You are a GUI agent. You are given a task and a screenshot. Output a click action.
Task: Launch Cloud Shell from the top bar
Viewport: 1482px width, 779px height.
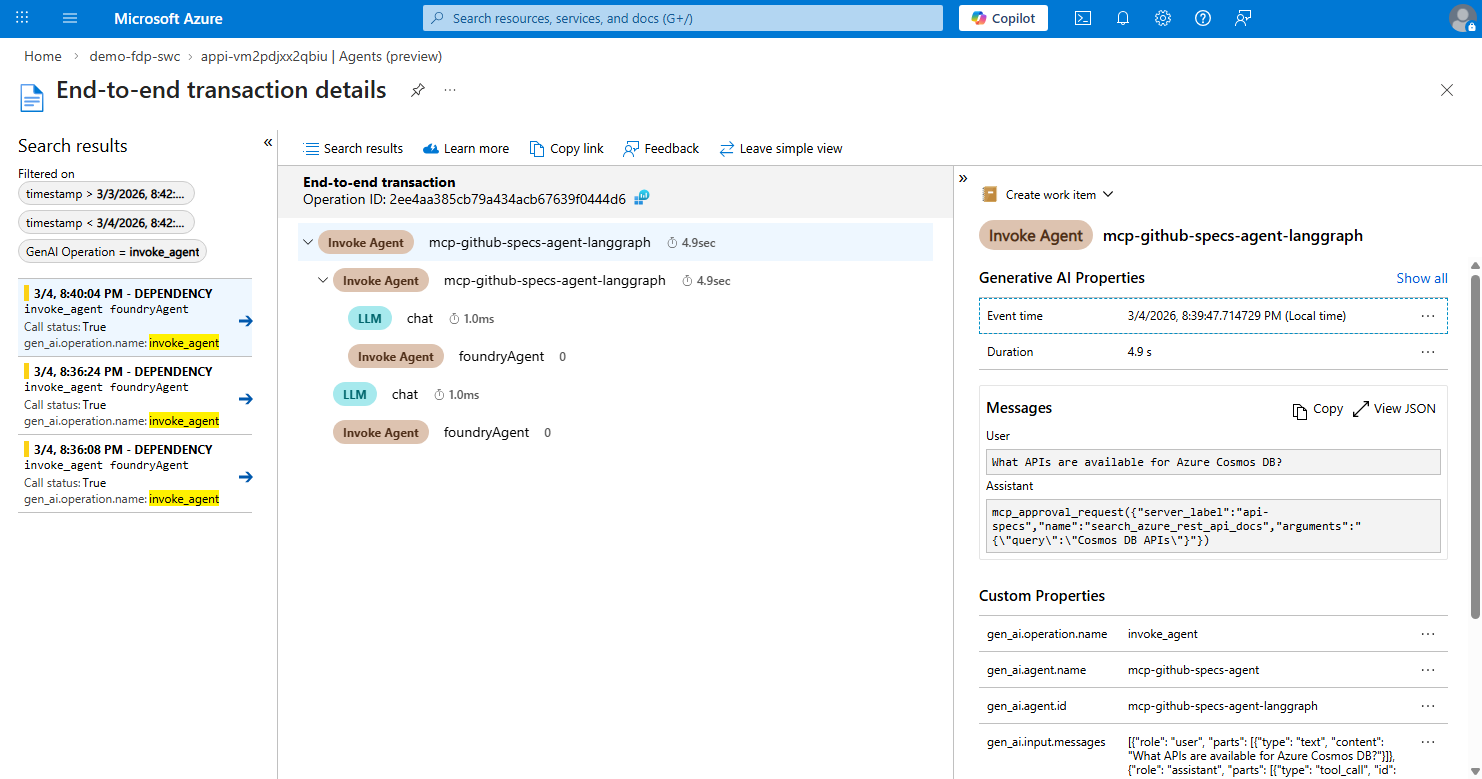tap(1083, 18)
